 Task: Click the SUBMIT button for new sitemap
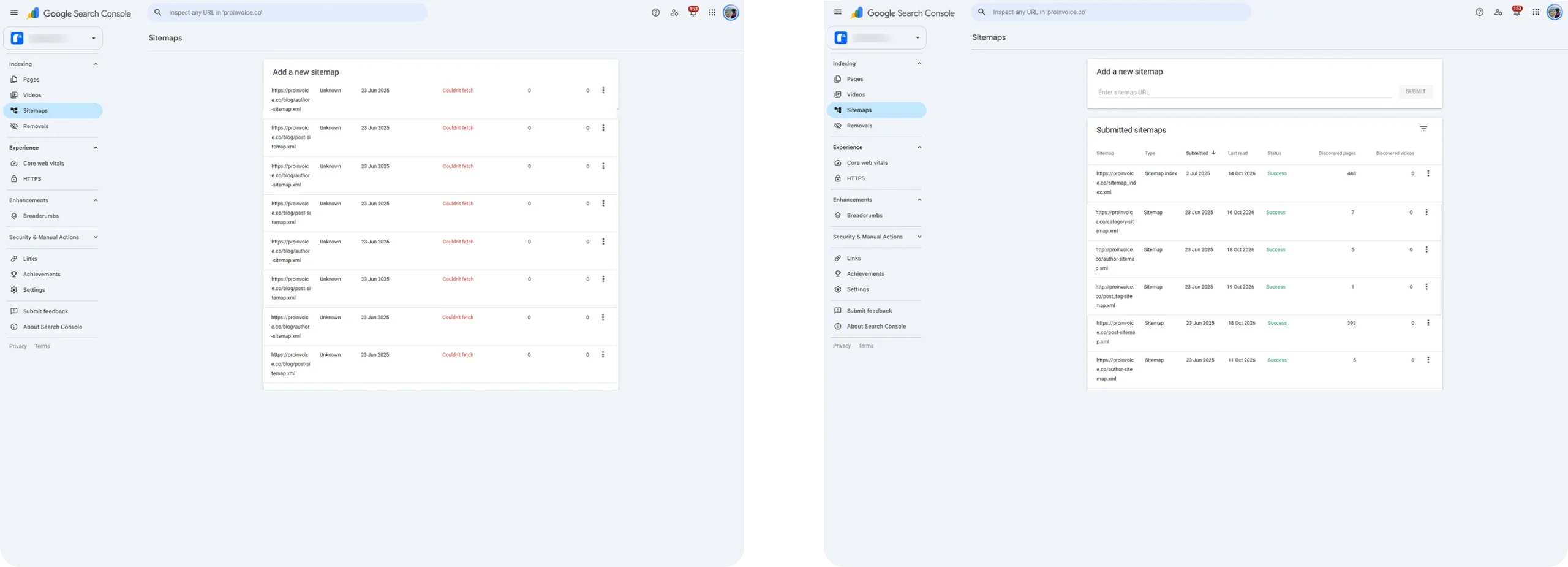[x=1415, y=92]
